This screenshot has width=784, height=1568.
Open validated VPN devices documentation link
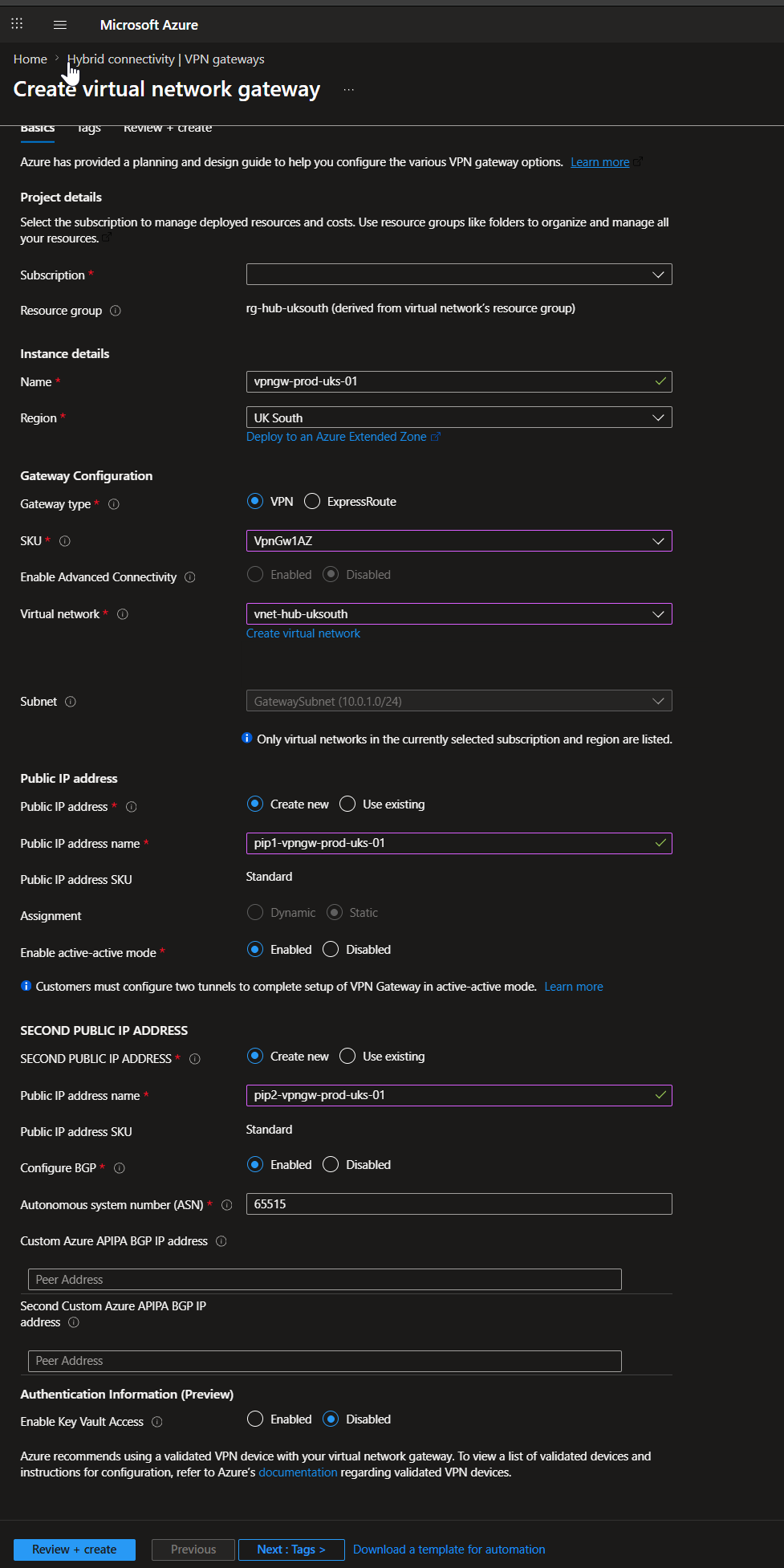298,1472
